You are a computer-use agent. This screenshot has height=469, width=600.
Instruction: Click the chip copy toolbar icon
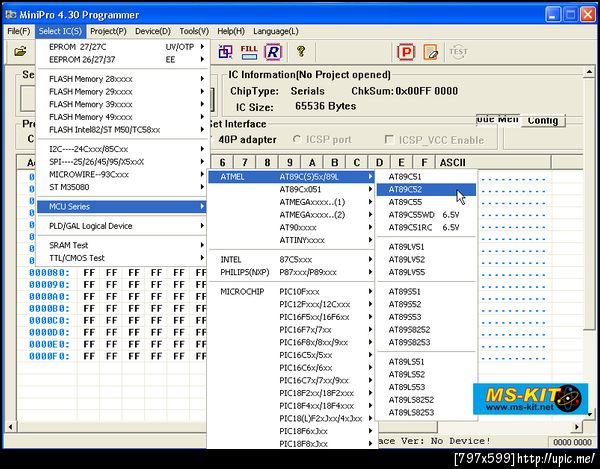coord(225,52)
